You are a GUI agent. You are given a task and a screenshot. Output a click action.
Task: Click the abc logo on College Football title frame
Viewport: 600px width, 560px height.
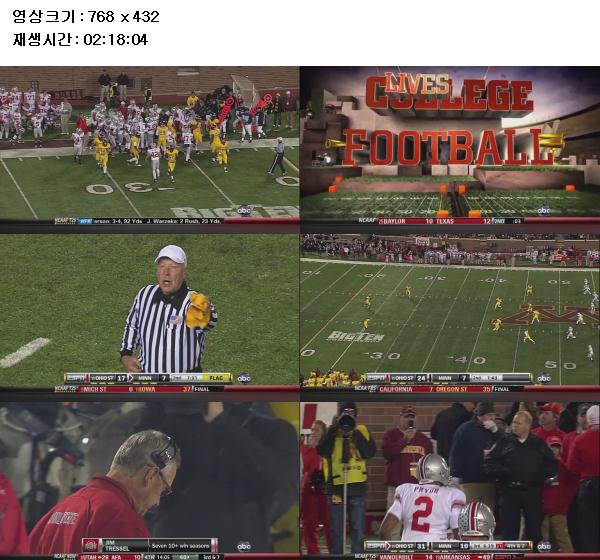pyautogui.click(x=544, y=210)
